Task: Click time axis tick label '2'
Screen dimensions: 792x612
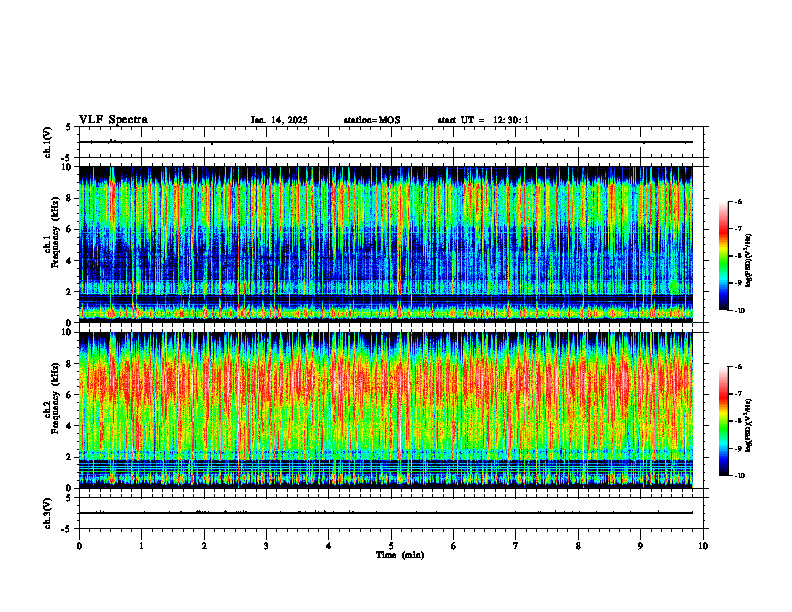Action: click(x=204, y=546)
